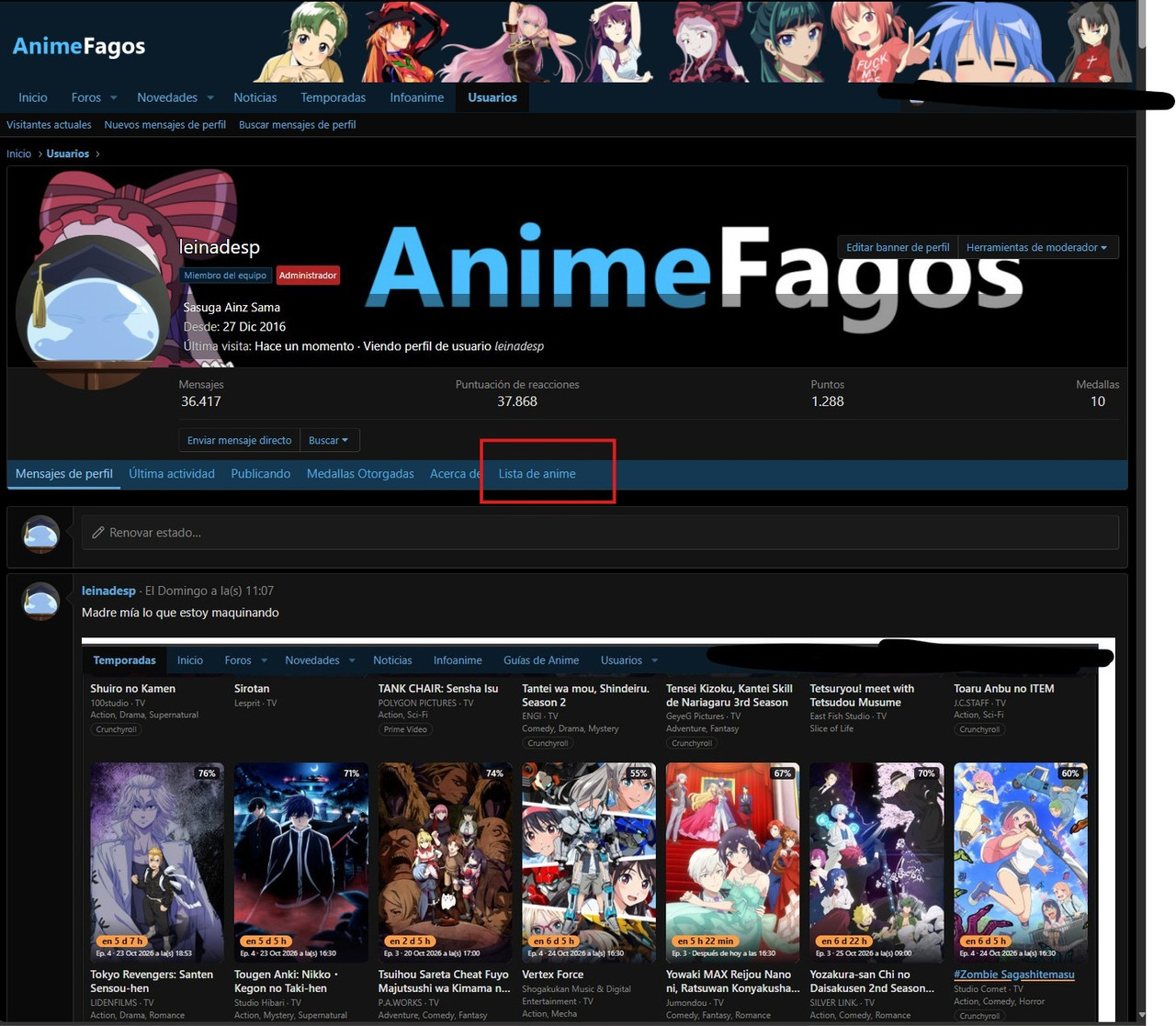
Task: Click the Editar banner de perfil button
Action: click(898, 247)
